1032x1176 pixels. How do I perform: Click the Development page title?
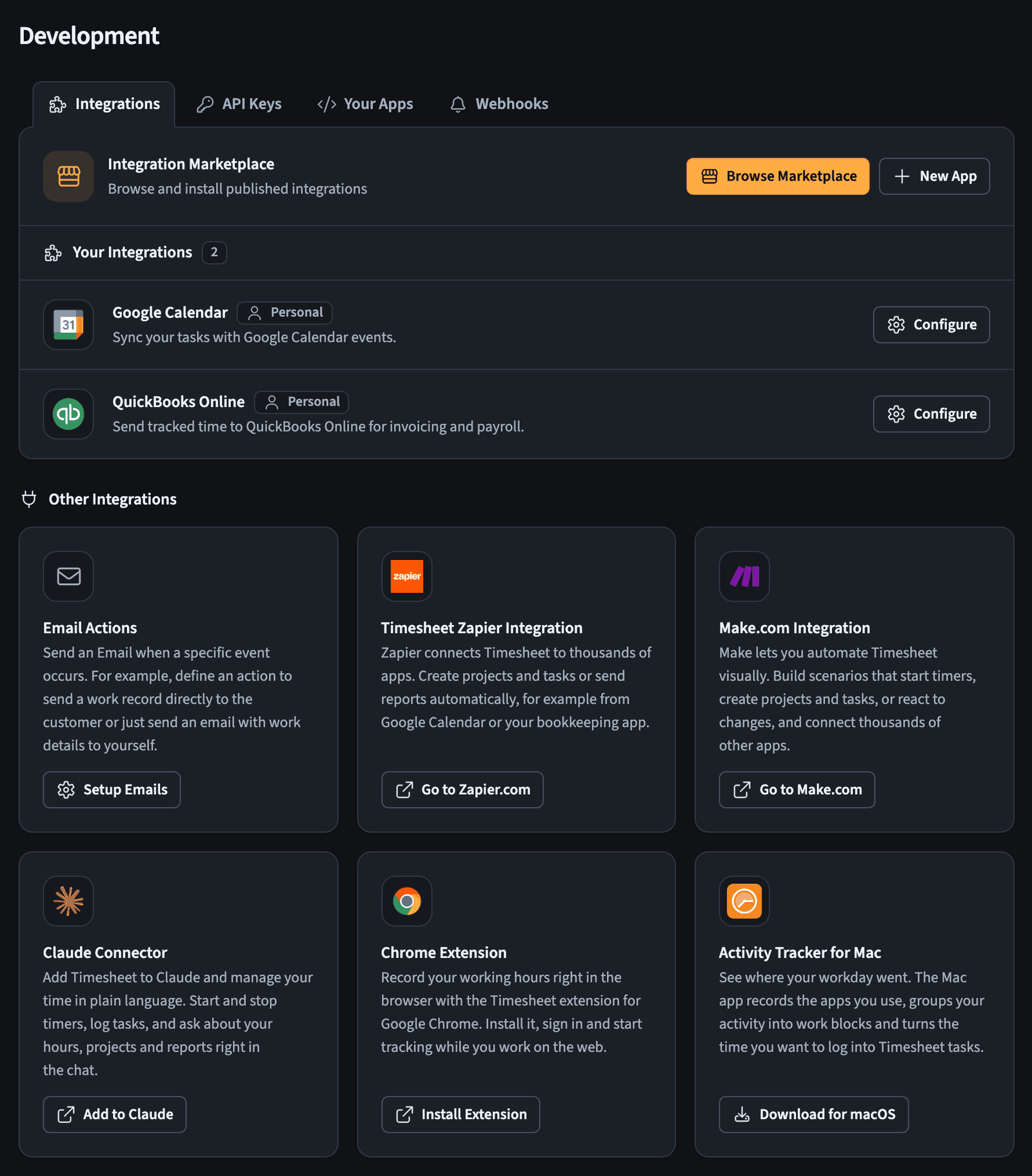89,36
